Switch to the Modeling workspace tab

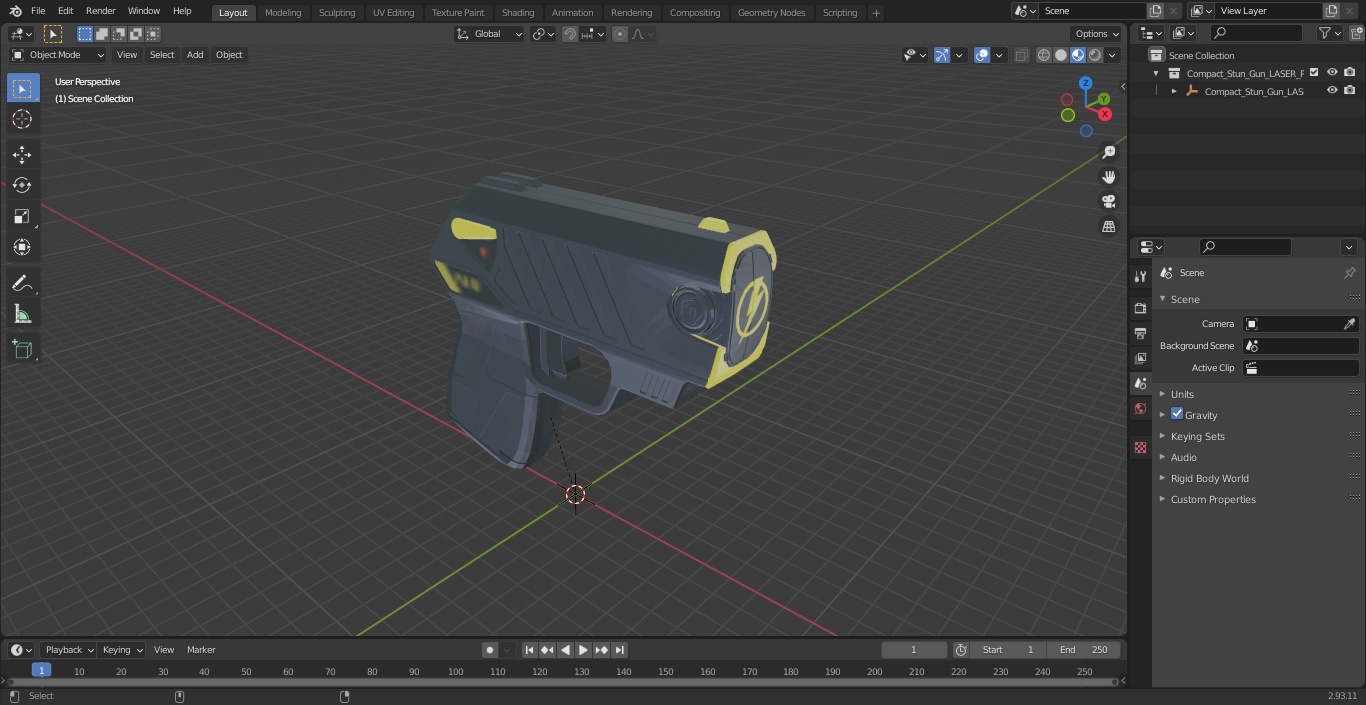pos(283,13)
